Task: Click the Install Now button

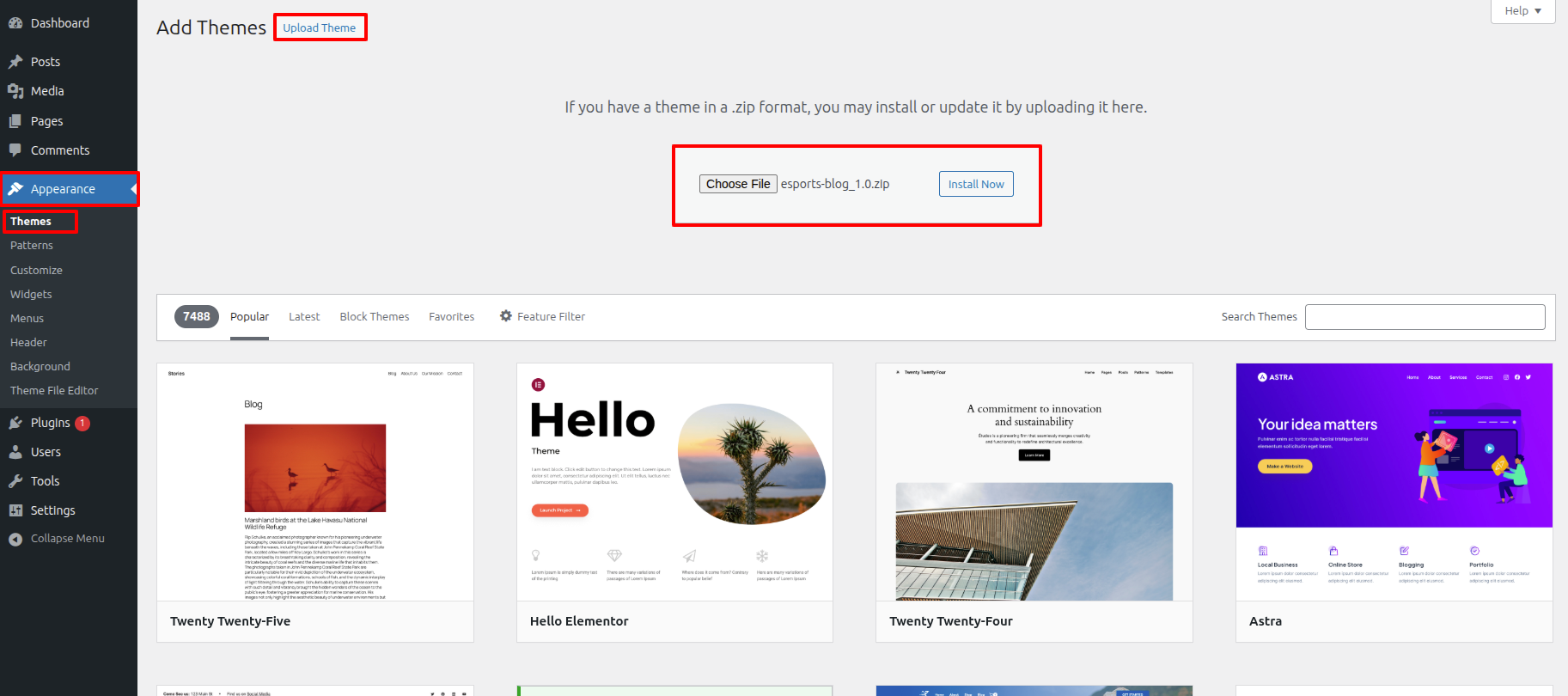Action: click(x=976, y=184)
